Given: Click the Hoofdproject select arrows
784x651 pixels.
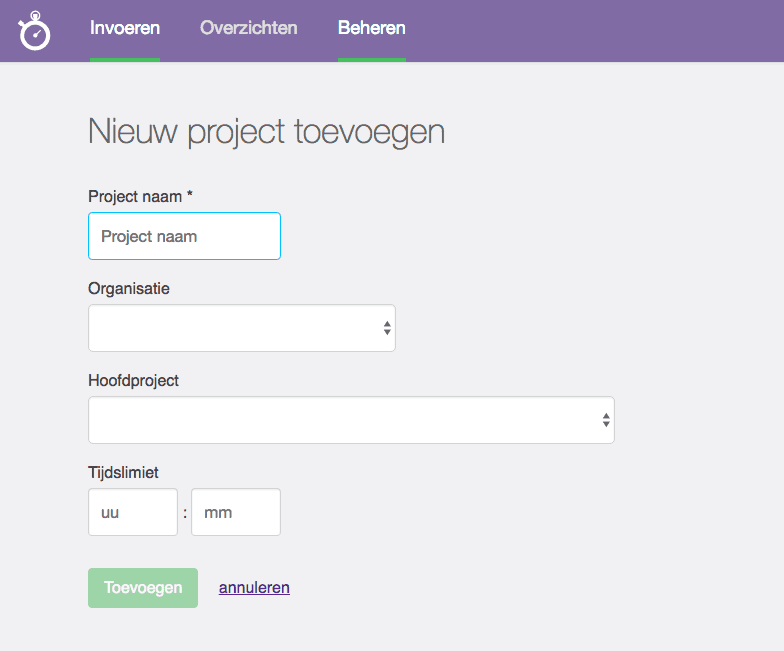Looking at the screenshot, I should (606, 420).
